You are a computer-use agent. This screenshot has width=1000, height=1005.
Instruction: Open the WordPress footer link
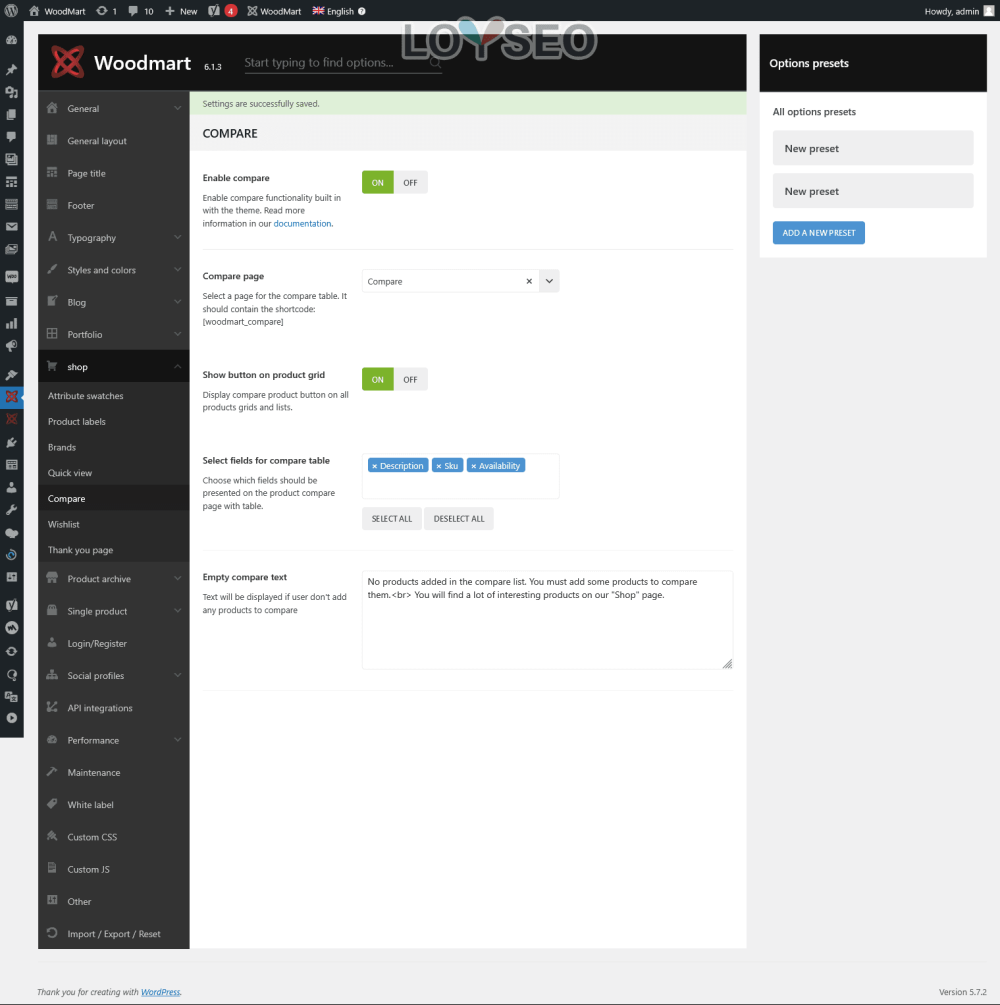160,992
